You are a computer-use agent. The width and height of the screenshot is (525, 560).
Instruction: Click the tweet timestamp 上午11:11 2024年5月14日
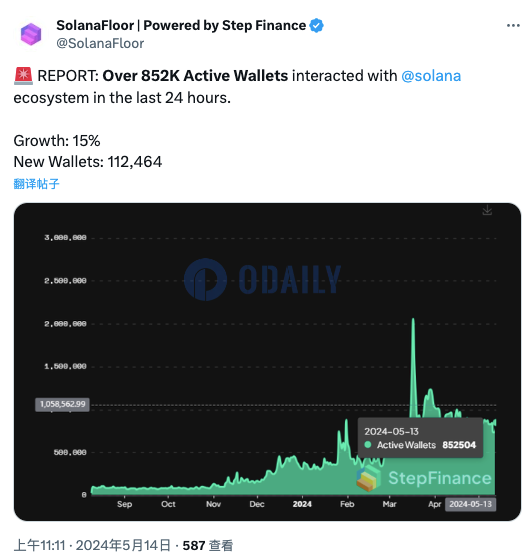(92, 545)
